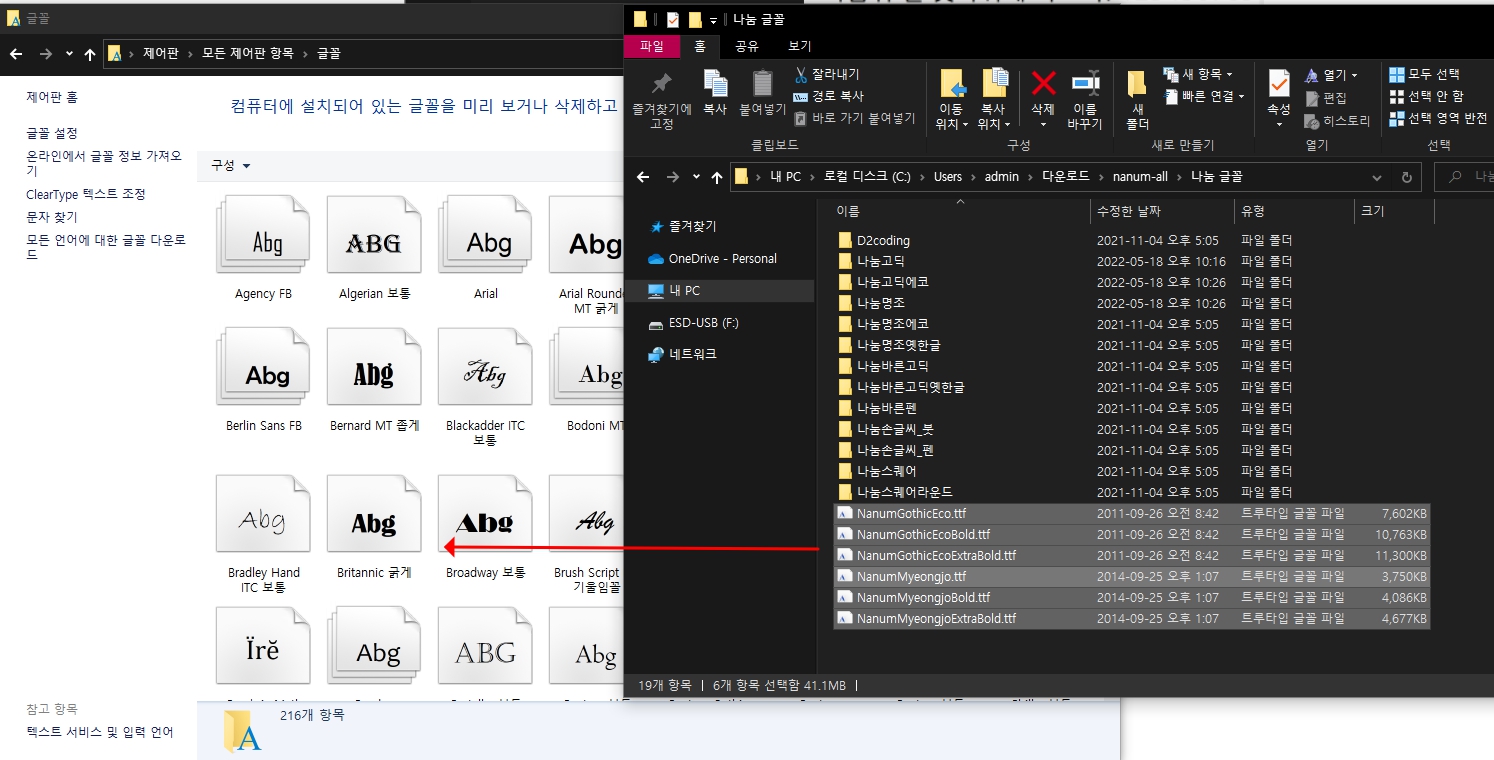1494x760 pixels.
Task: Open the 열기 (Open) dropdown
Action: click(x=1331, y=75)
